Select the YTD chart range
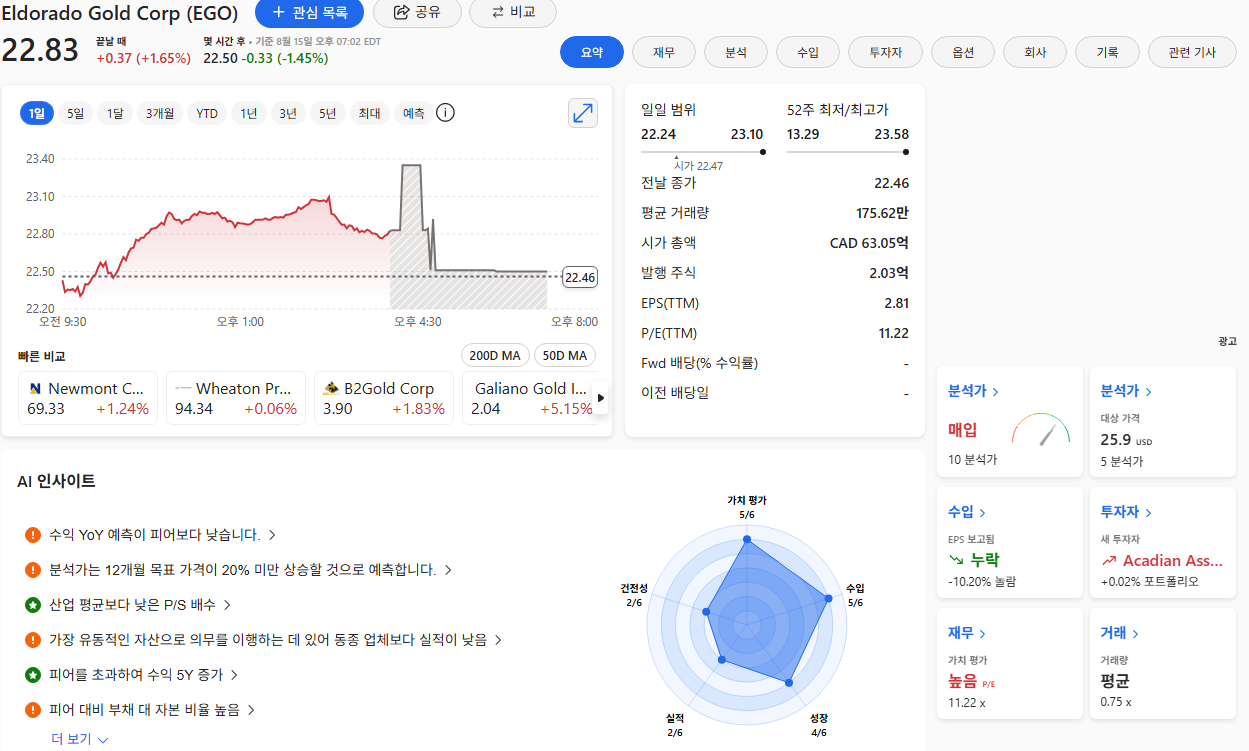Image resolution: width=1249 pixels, height=751 pixels. click(x=207, y=113)
